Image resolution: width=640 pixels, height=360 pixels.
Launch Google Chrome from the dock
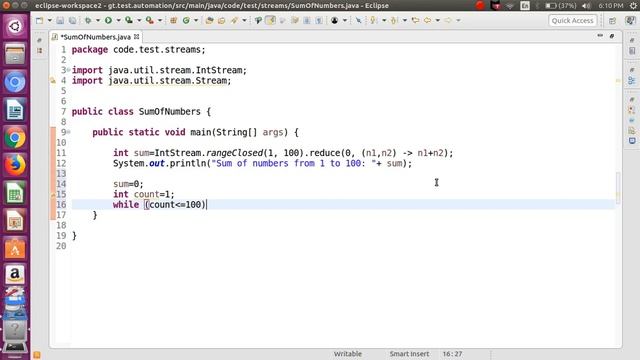pos(15,138)
